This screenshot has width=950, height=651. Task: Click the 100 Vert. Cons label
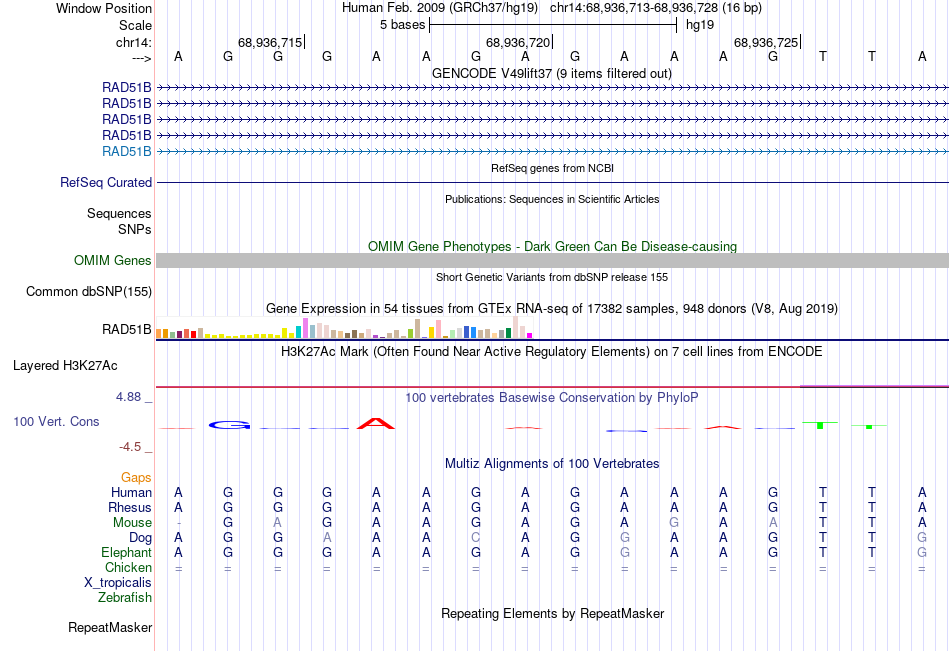coord(56,421)
